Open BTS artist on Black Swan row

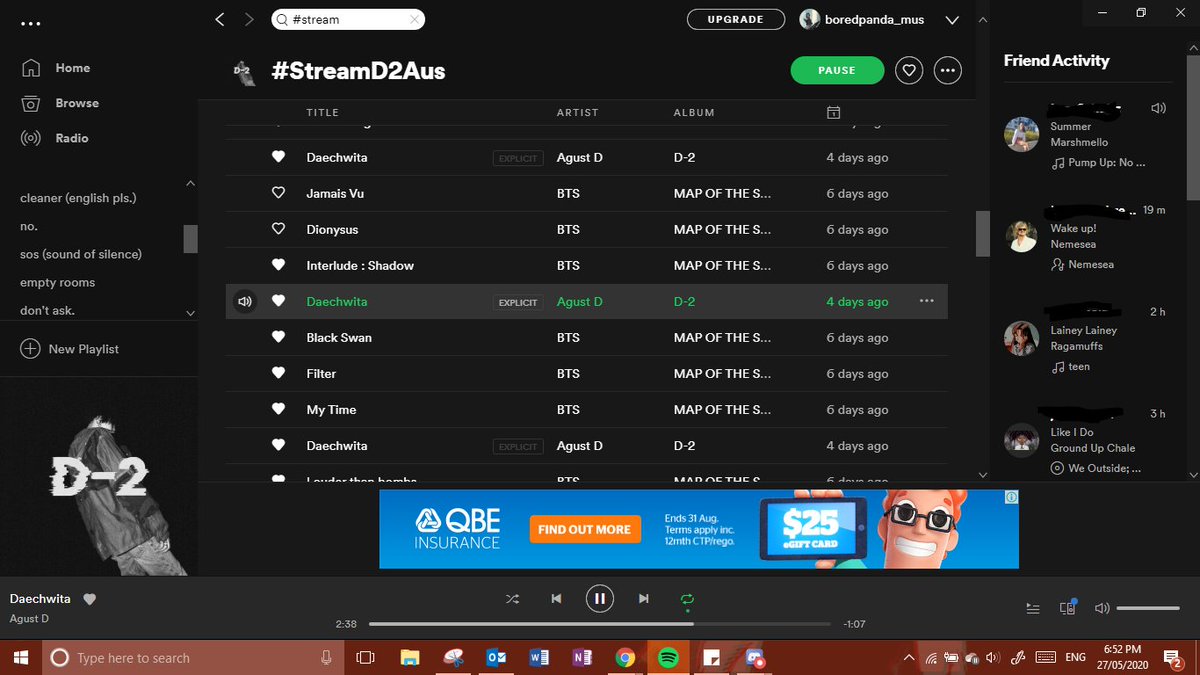(x=568, y=338)
